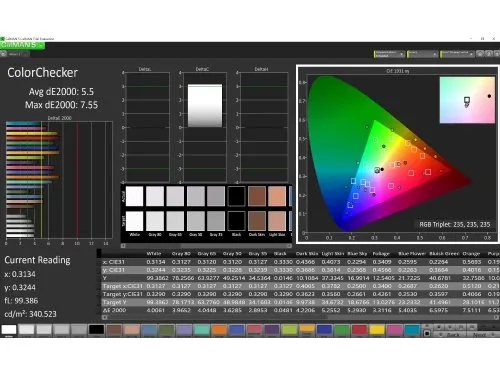The height and width of the screenshot is (375, 500).
Task: Click the White column header in data table
Action: click(x=154, y=254)
